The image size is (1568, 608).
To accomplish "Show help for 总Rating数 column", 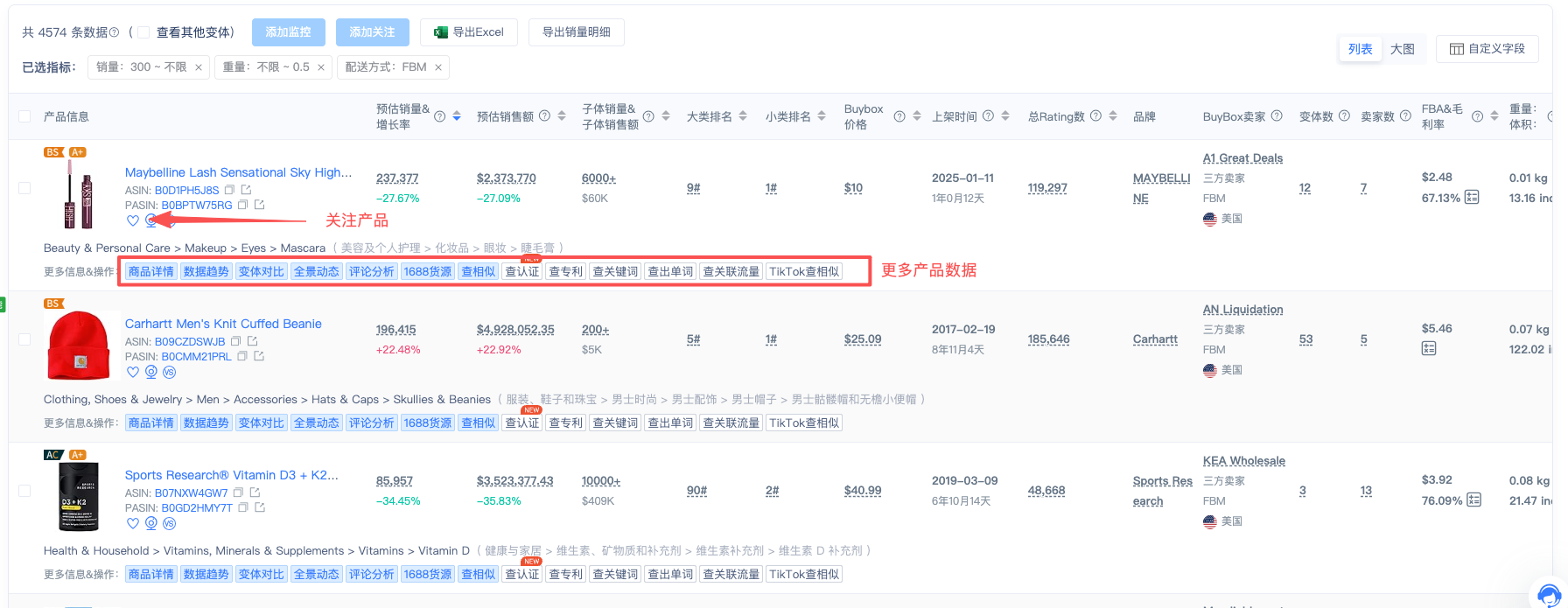I will click(x=1095, y=115).
